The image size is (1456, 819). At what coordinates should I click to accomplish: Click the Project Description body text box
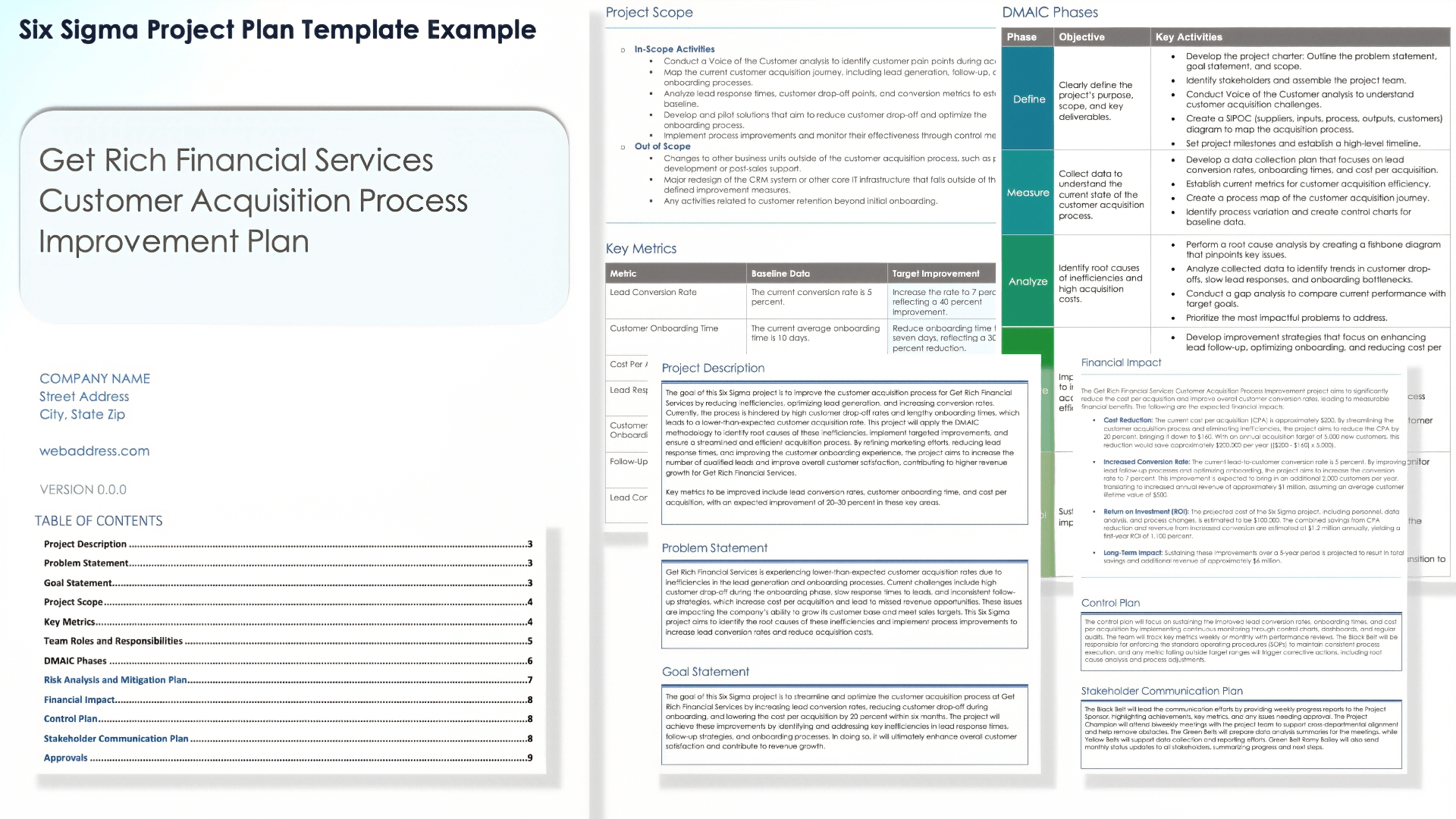[844, 453]
